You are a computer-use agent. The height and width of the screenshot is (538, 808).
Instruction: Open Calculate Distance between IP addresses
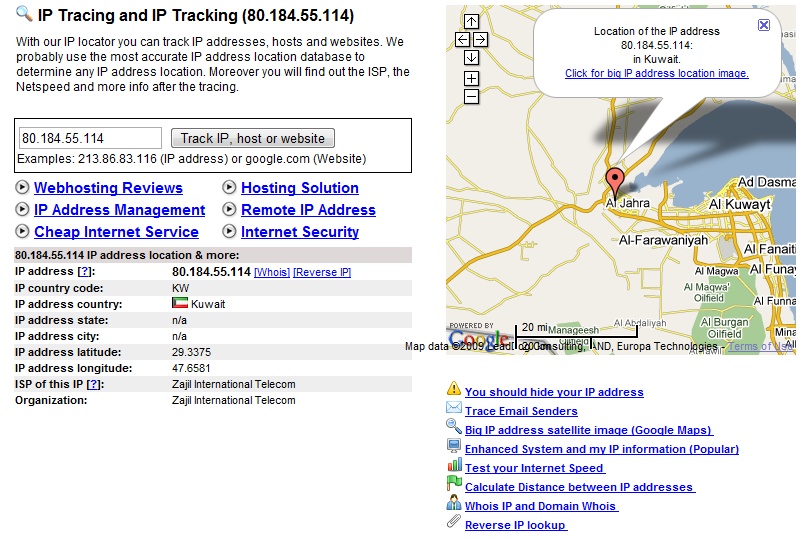point(578,487)
